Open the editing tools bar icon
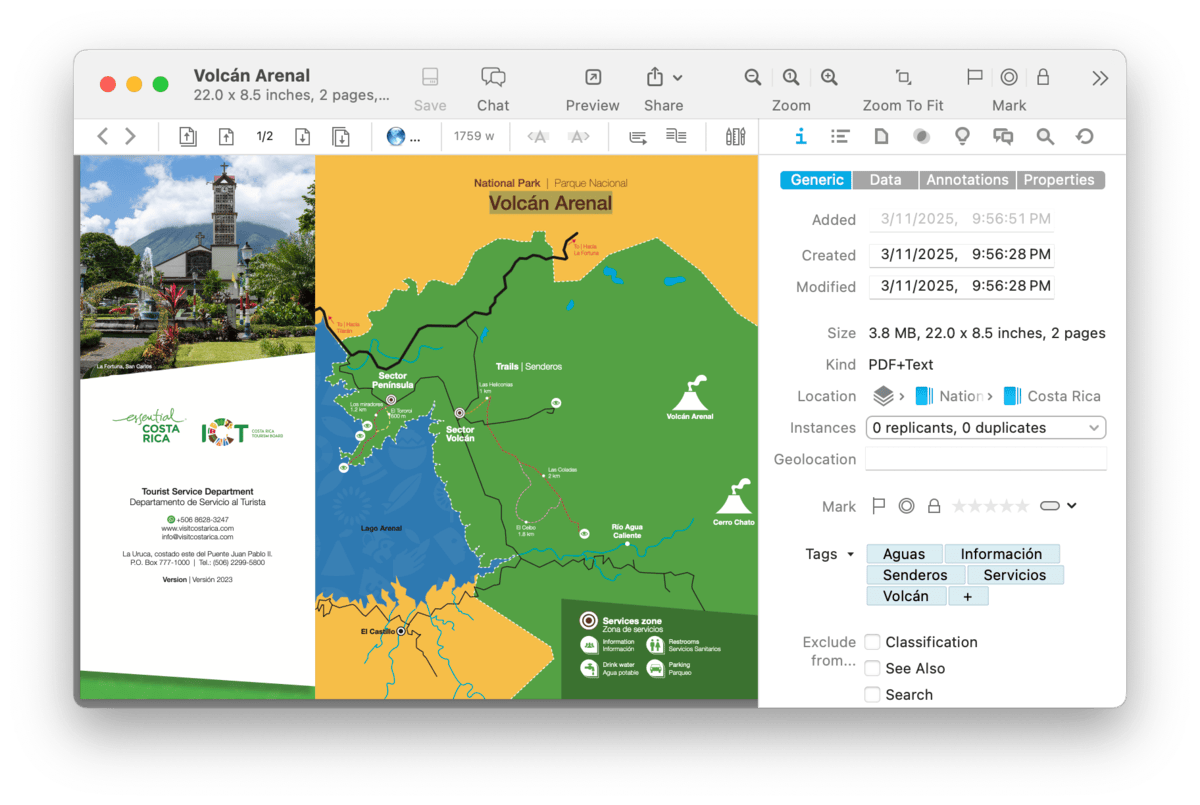The height and width of the screenshot is (805, 1200). pos(735,137)
